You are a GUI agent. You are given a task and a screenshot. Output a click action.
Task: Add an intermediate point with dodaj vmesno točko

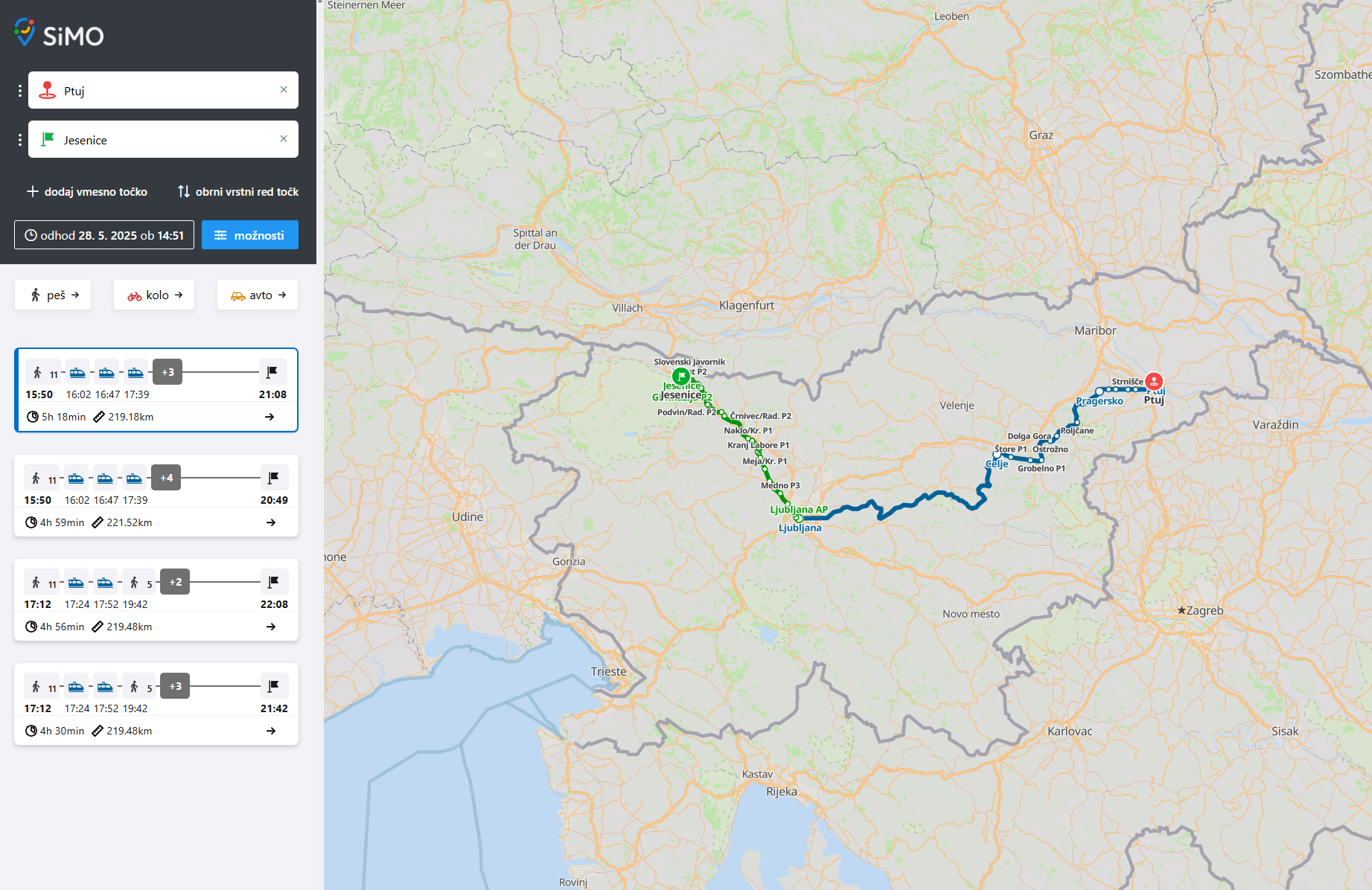(87, 192)
